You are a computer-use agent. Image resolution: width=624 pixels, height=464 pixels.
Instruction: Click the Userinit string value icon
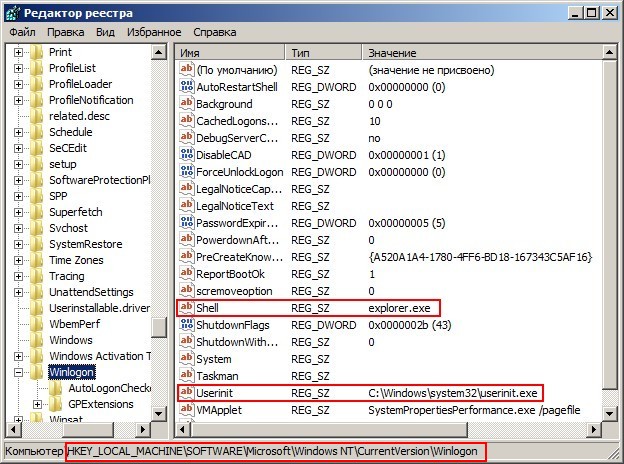click(186, 393)
